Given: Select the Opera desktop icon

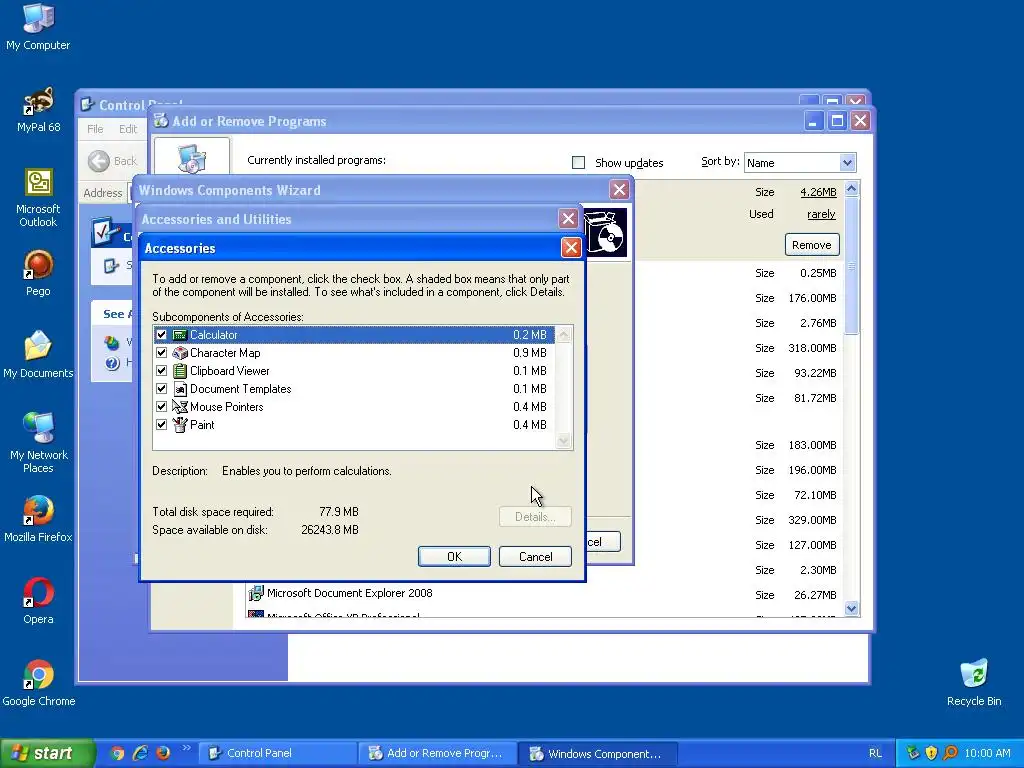Looking at the screenshot, I should coord(38,602).
